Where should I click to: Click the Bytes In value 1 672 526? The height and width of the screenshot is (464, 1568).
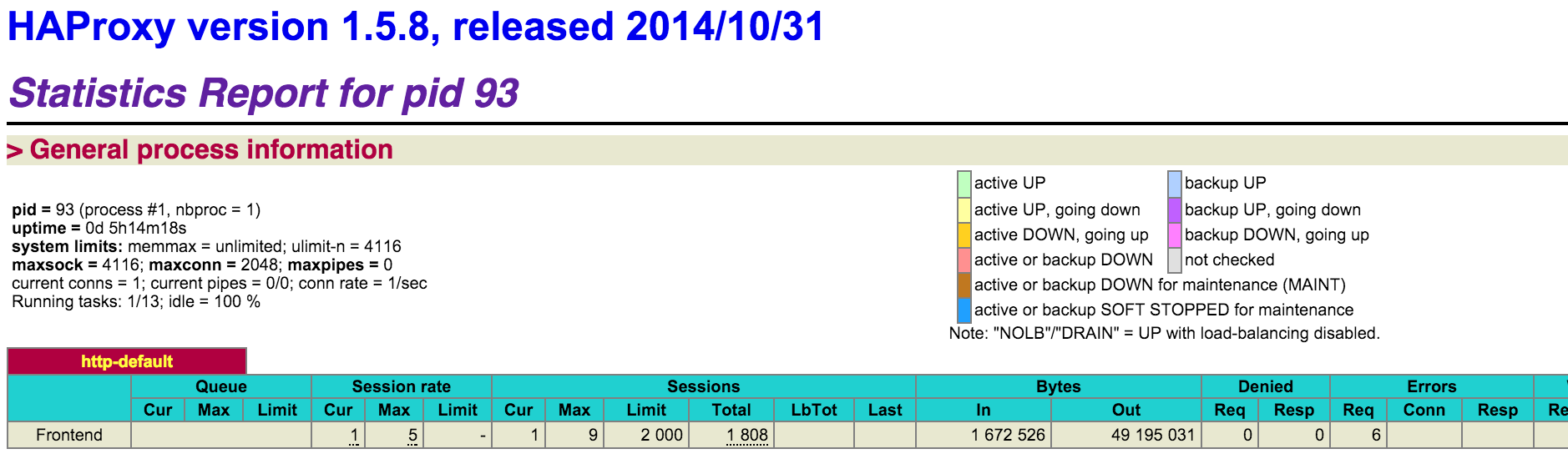coord(1008,435)
